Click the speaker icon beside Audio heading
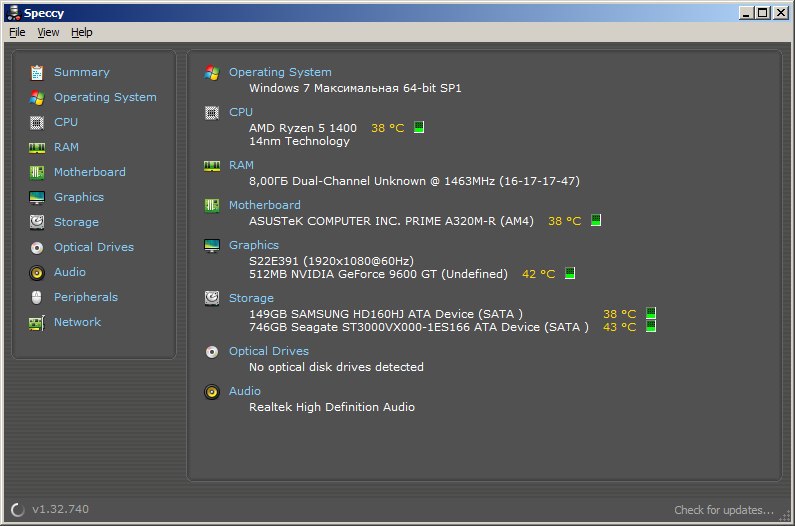 pyautogui.click(x=212, y=392)
